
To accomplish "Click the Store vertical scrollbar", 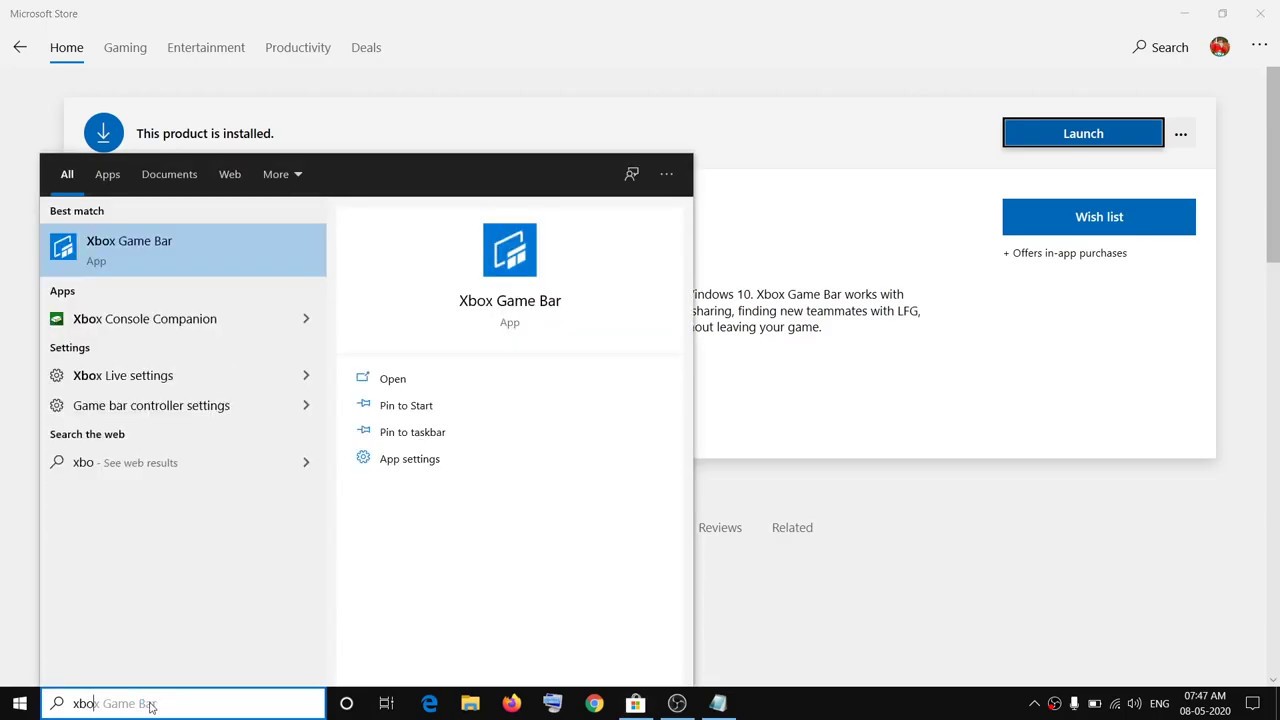I will click(1272, 165).
